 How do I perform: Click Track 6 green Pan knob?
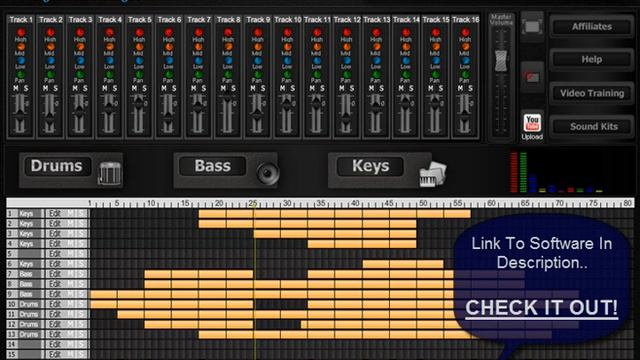[x=169, y=74]
